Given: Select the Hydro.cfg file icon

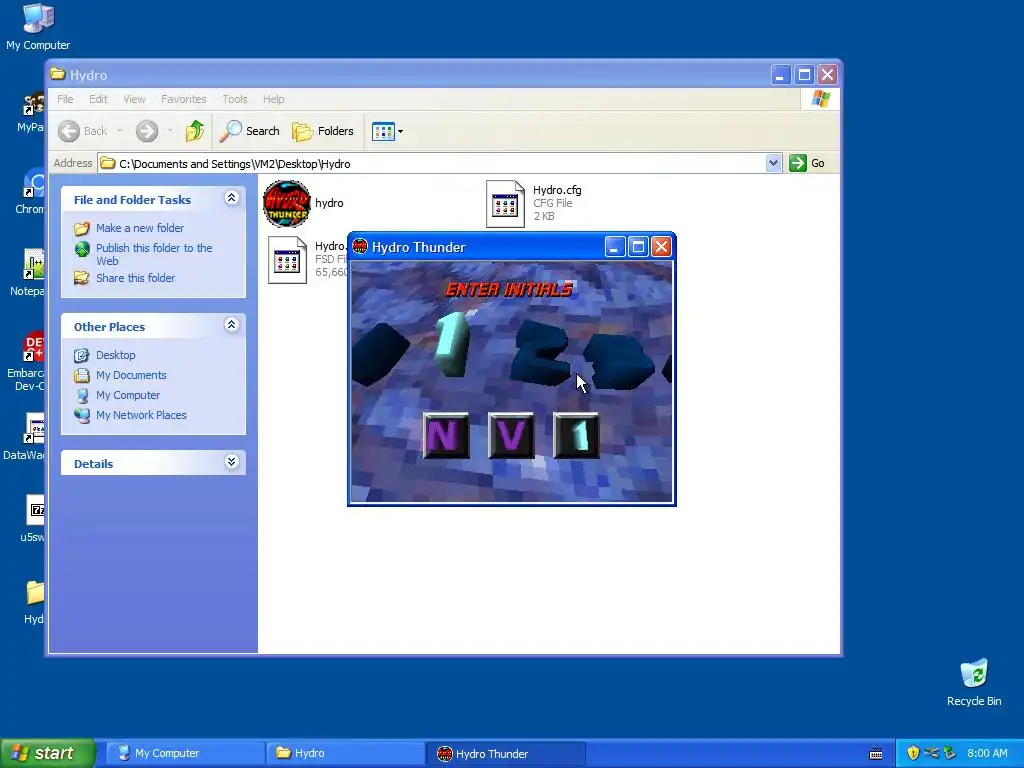Looking at the screenshot, I should pyautogui.click(x=505, y=204).
